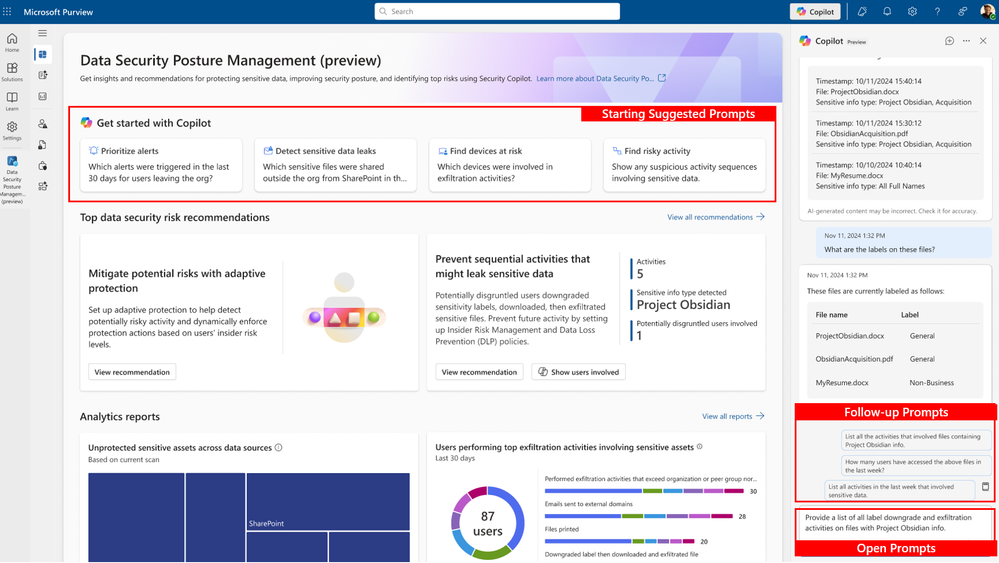Viewport: 999px width, 563px height.
Task: Open Copilot pane more options ellipsis
Action: 967,41
